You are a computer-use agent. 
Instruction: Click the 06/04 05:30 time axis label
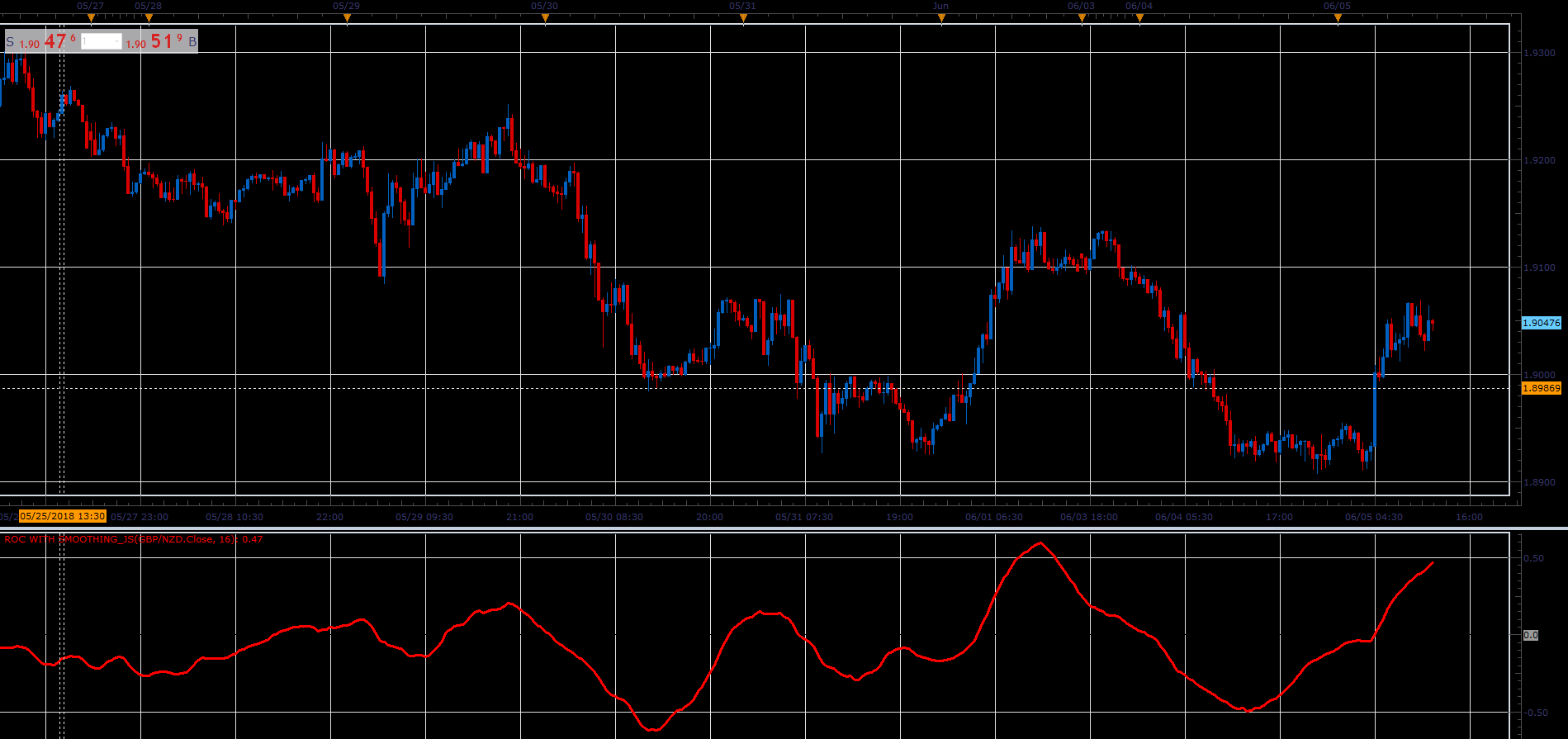(1184, 517)
